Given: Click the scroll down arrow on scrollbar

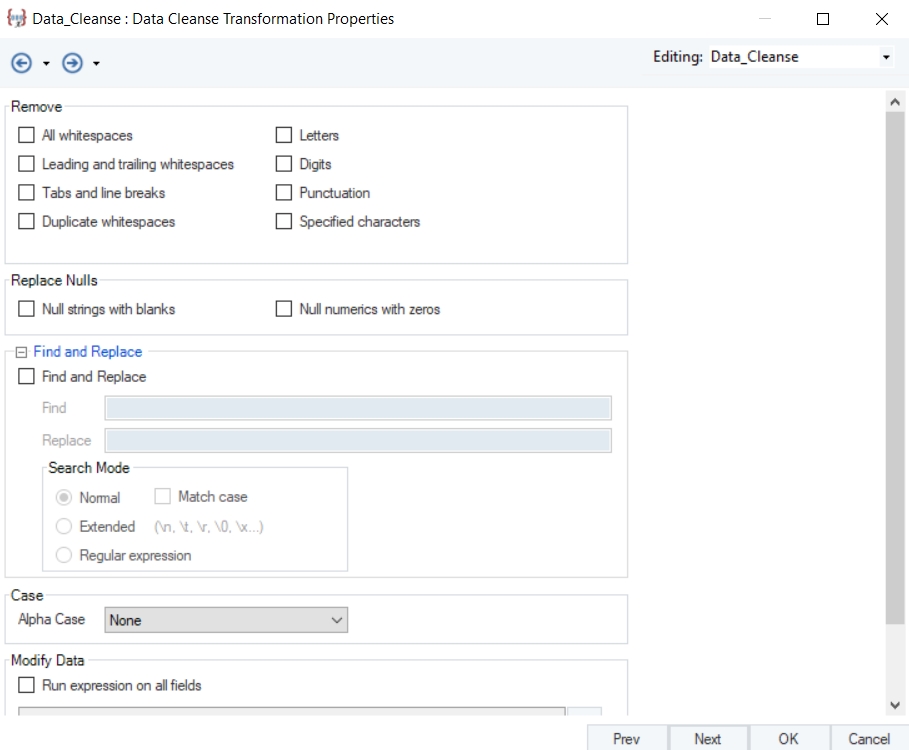Looking at the screenshot, I should click(x=895, y=706).
